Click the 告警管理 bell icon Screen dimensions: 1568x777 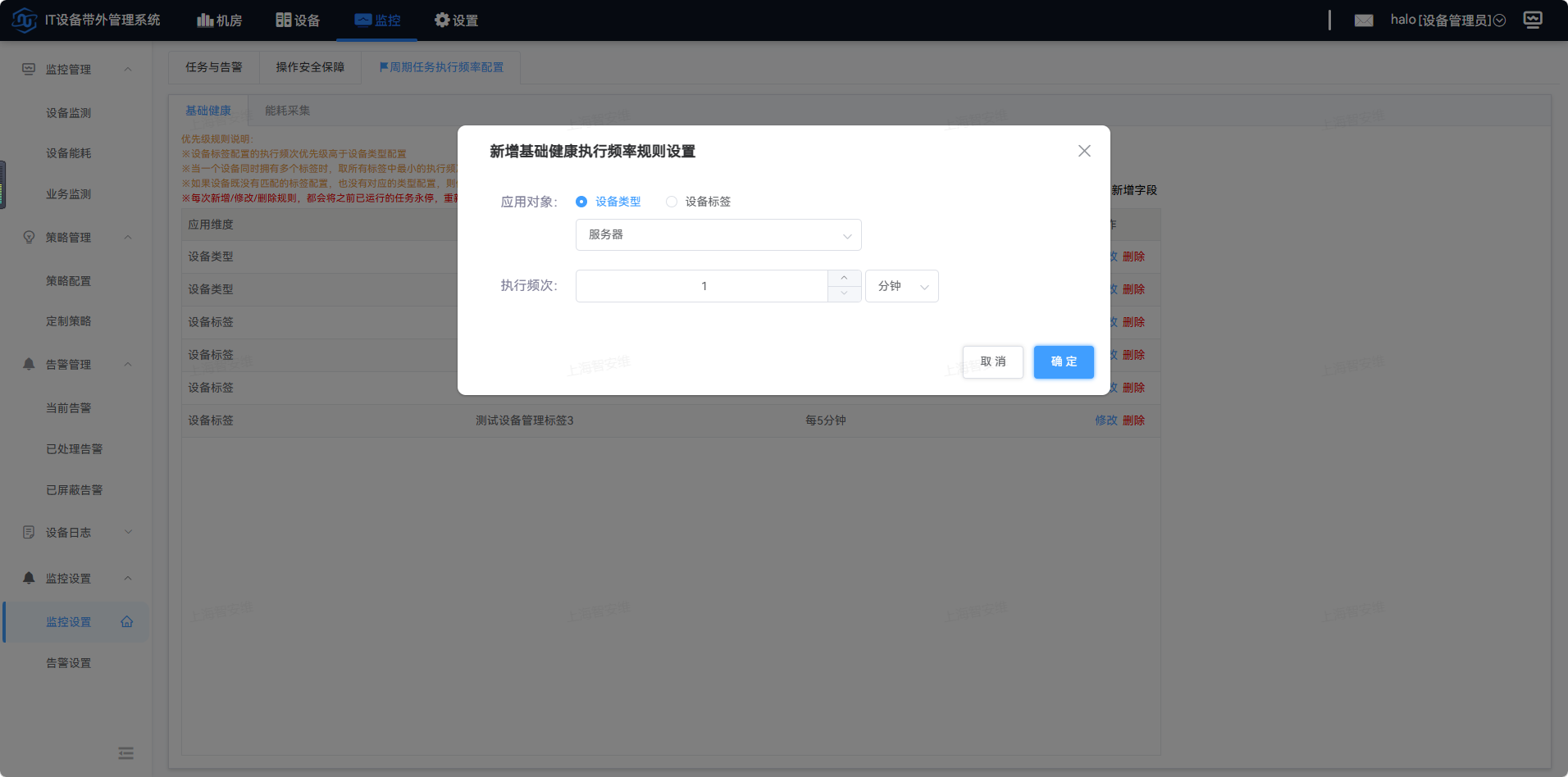pos(29,364)
